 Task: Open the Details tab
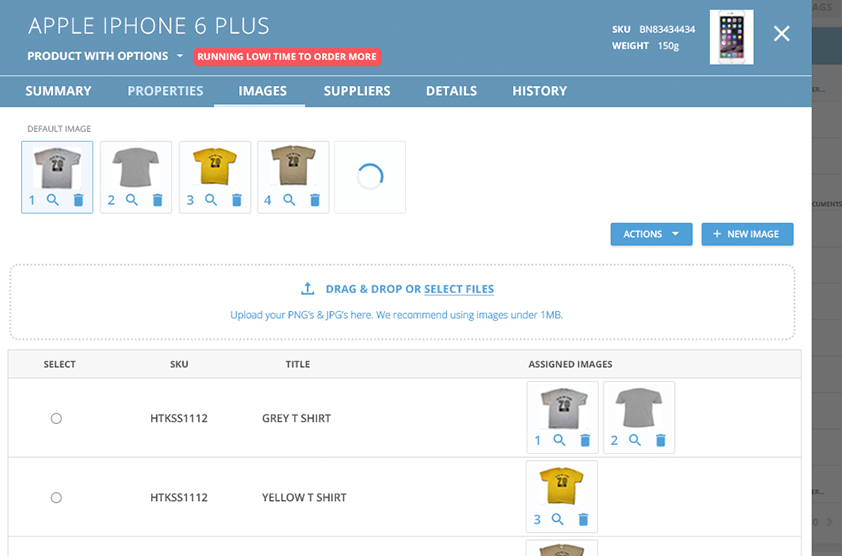pos(452,91)
